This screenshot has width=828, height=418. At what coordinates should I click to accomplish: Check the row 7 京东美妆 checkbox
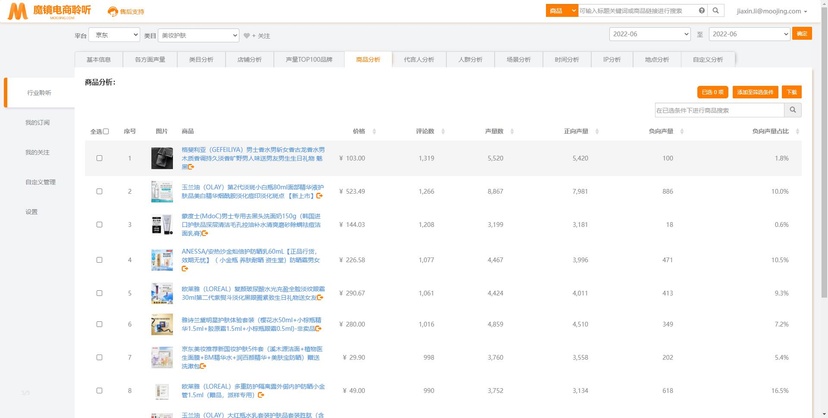pyautogui.click(x=99, y=357)
